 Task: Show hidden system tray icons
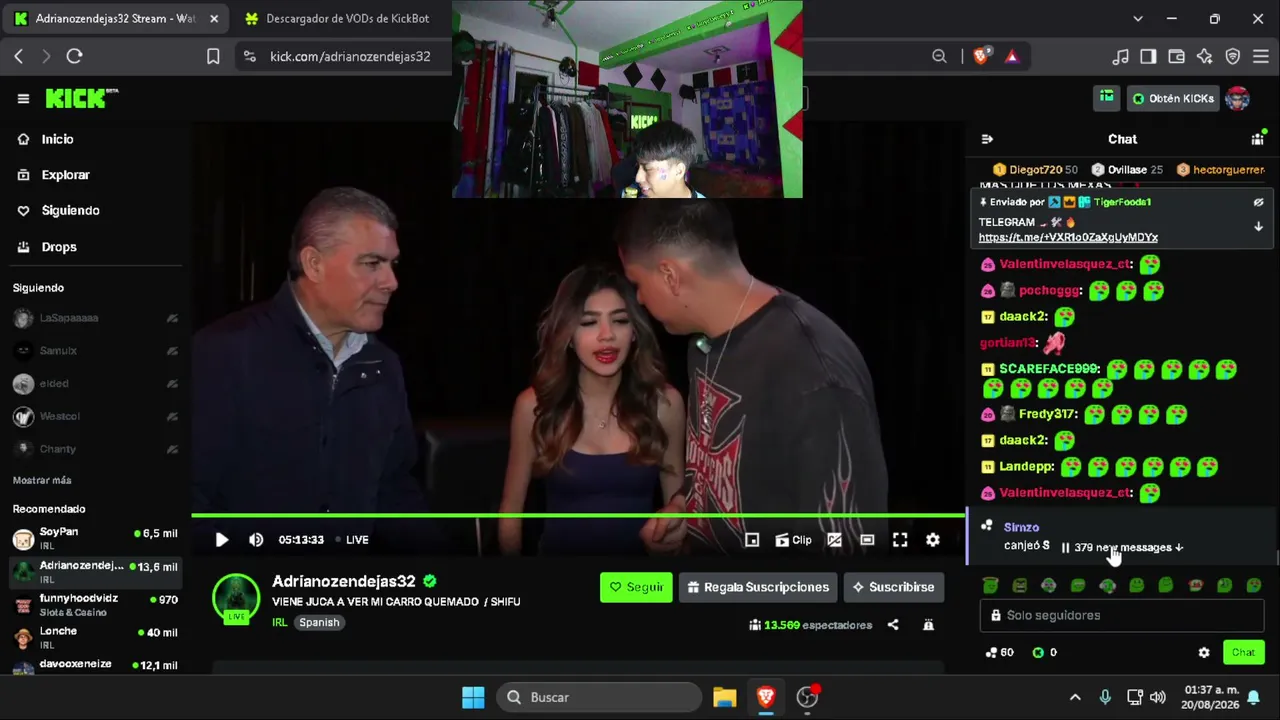[x=1075, y=697]
